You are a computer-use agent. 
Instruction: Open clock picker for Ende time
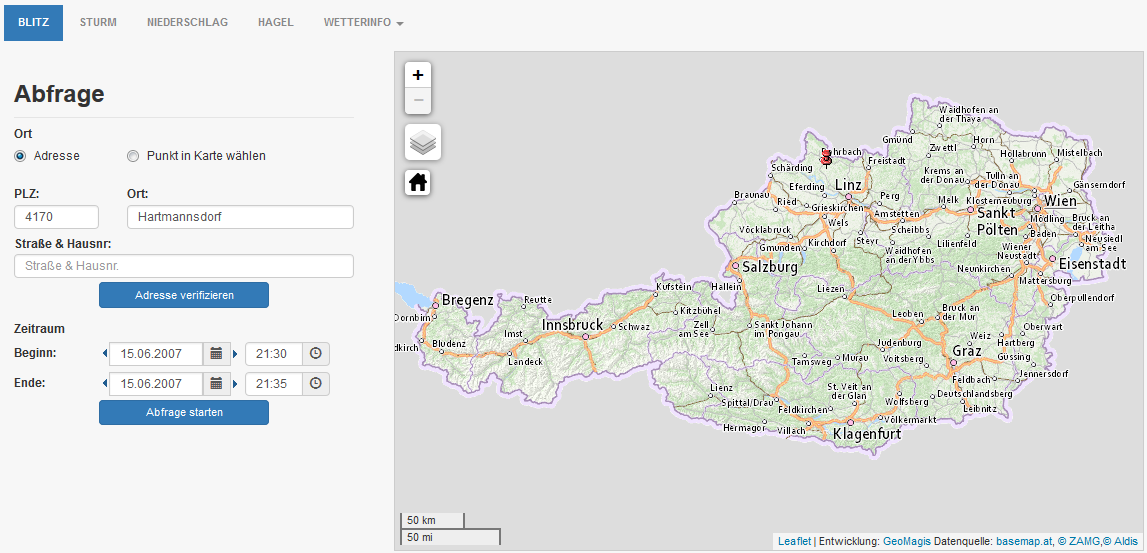click(316, 384)
